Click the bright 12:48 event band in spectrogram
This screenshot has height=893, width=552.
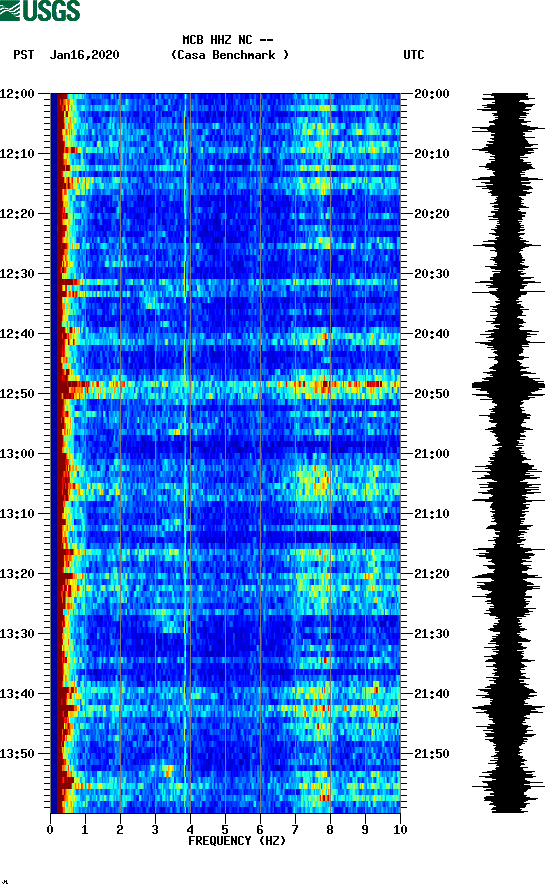tap(226, 386)
